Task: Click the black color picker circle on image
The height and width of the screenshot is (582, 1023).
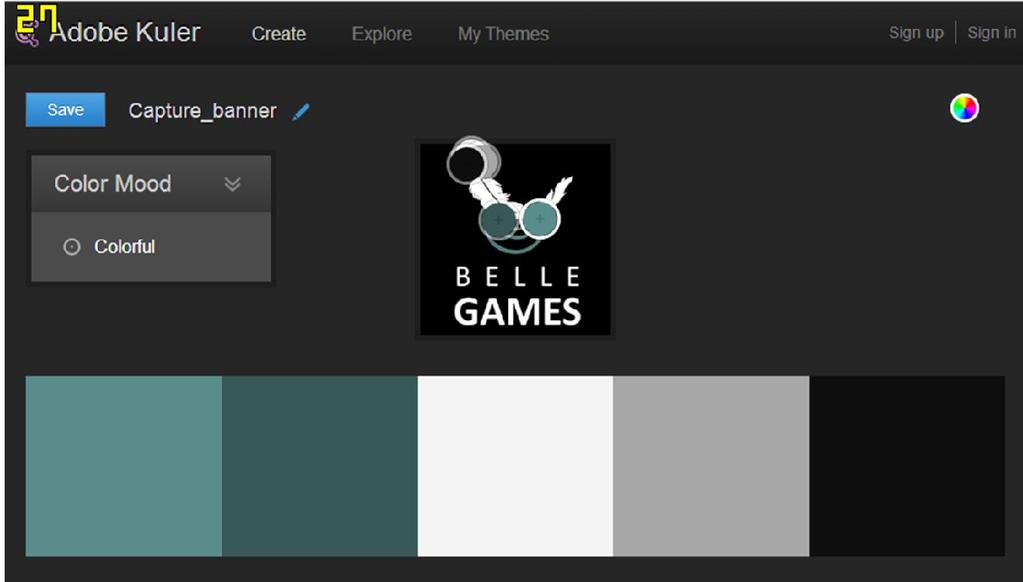Action: click(x=466, y=164)
